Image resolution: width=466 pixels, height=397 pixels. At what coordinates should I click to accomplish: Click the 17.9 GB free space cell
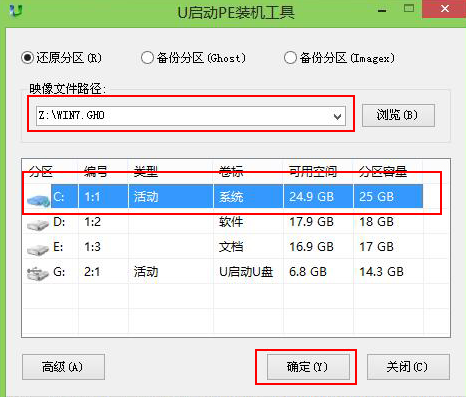(x=311, y=222)
